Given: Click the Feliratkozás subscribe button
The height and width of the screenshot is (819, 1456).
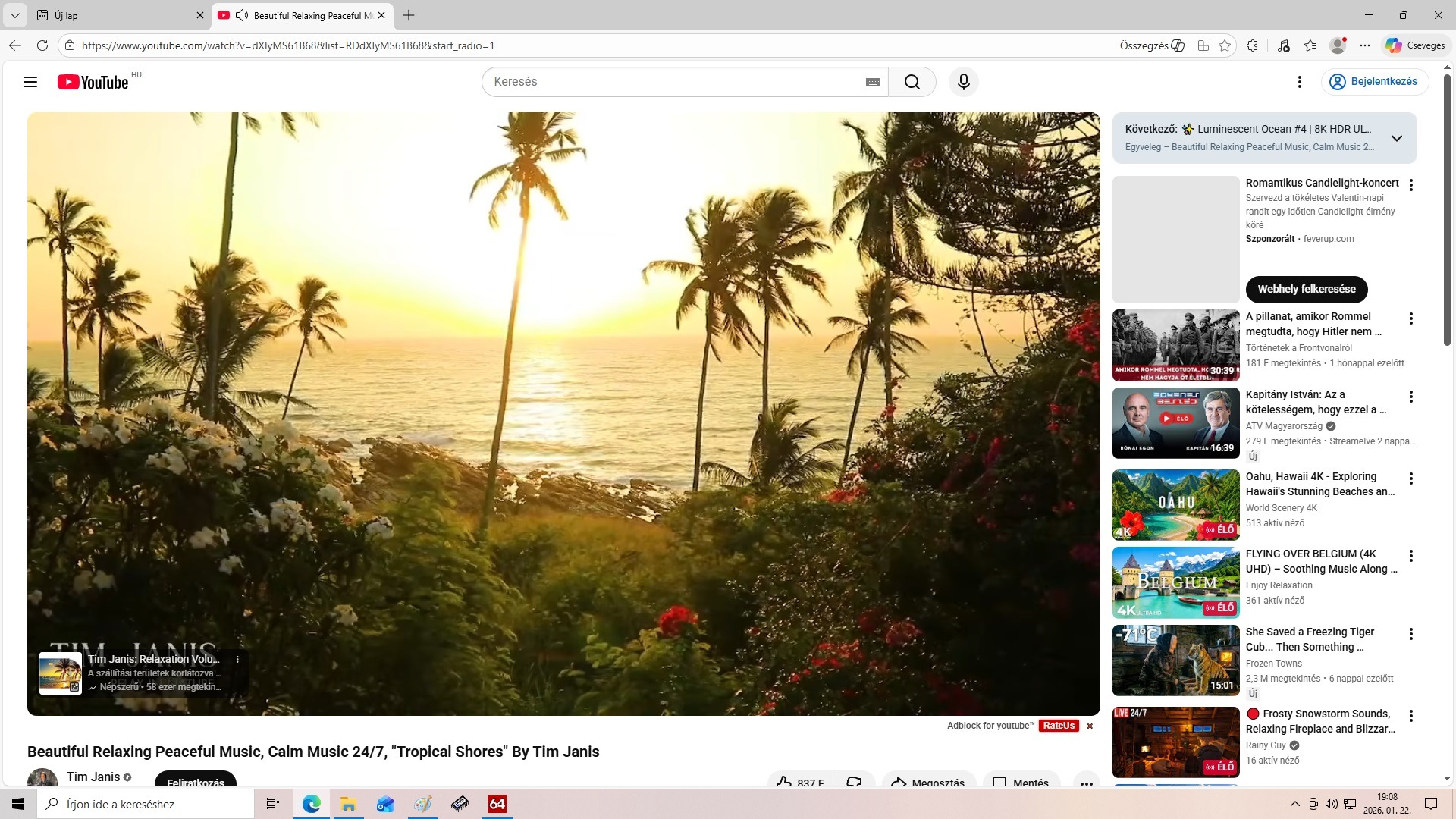Looking at the screenshot, I should [x=196, y=781].
